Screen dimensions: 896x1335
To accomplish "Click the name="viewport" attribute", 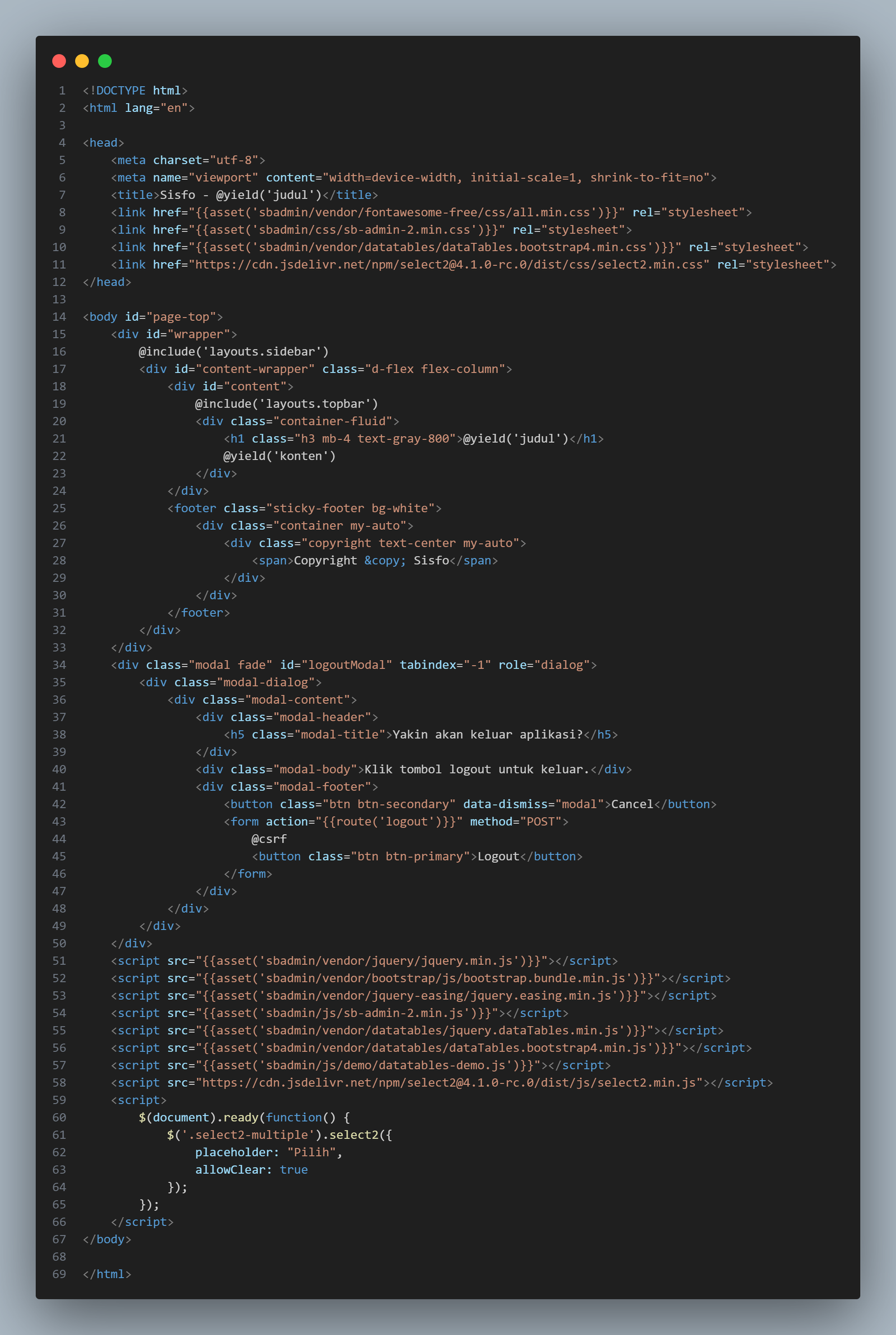I will tap(206, 178).
